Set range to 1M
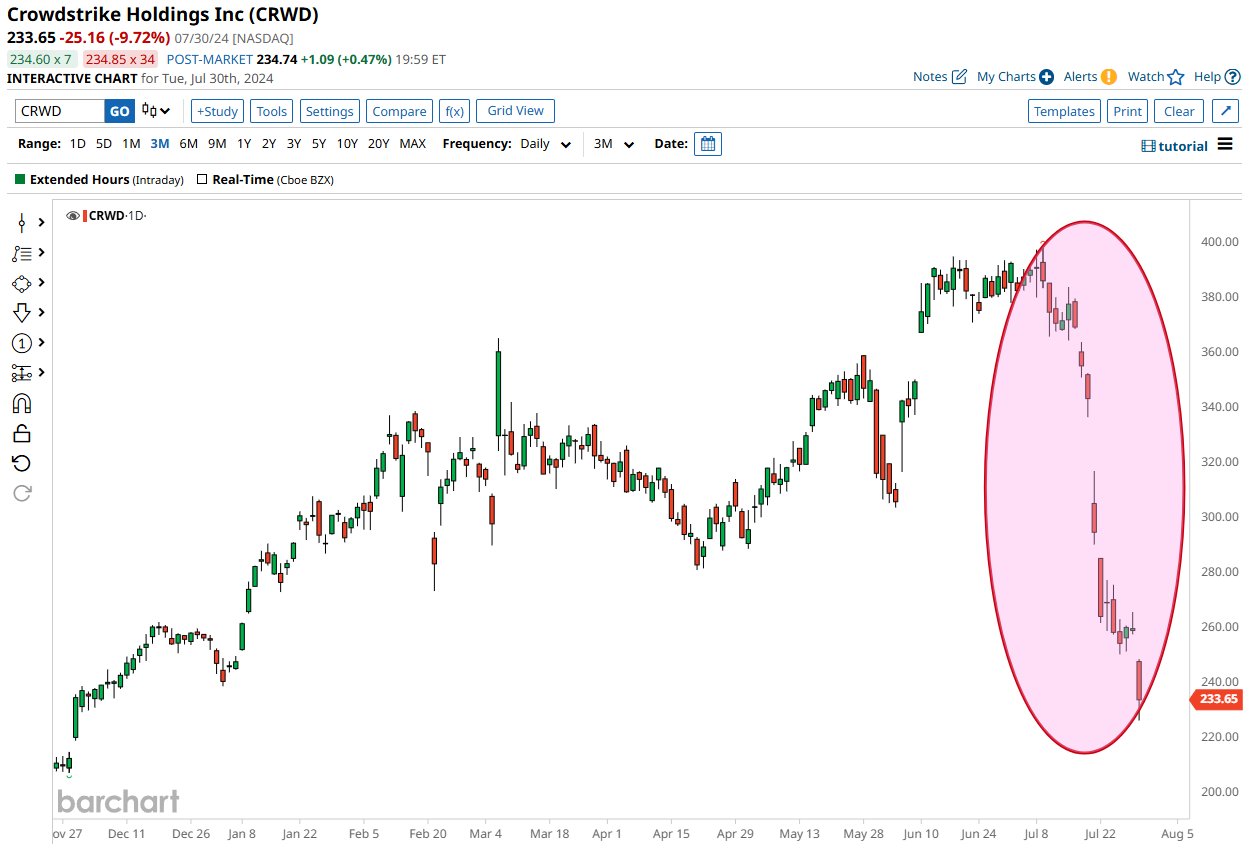1254x863 pixels. [131, 144]
